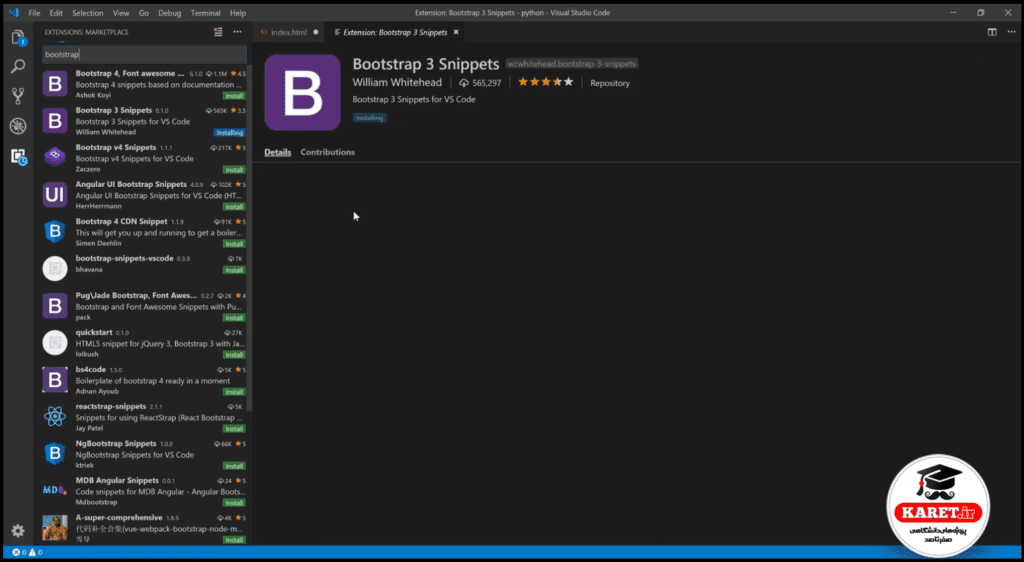This screenshot has width=1024, height=562.
Task: Install the quickstart extension
Action: (234, 354)
